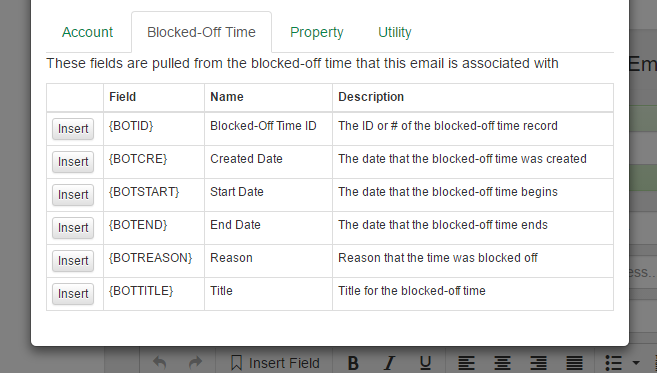The width and height of the screenshot is (657, 373).
Task: Click the Redo arrow in editor toolbar
Action: coord(195,363)
